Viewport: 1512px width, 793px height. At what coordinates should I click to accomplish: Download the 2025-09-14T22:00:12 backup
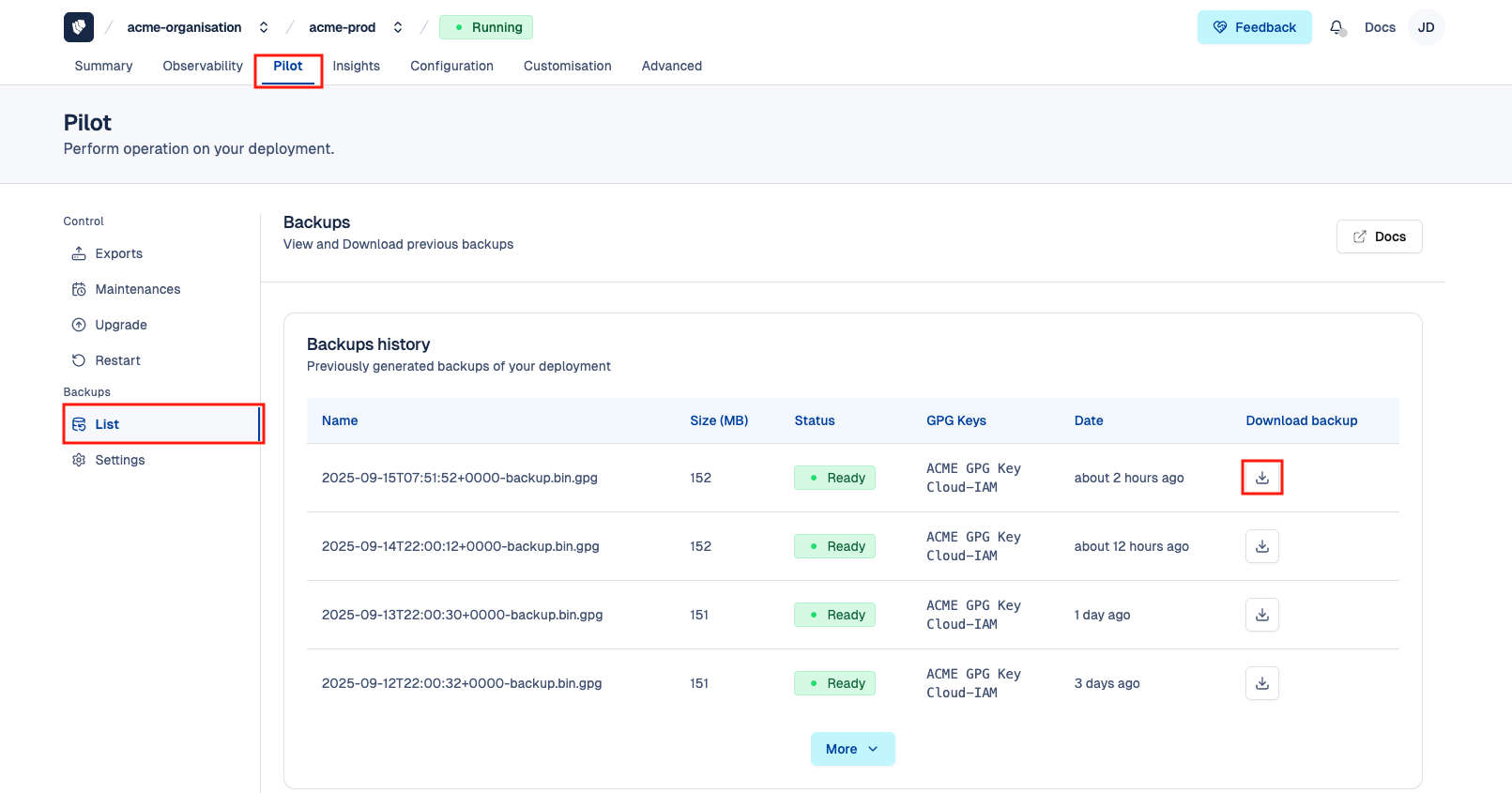pos(1262,546)
